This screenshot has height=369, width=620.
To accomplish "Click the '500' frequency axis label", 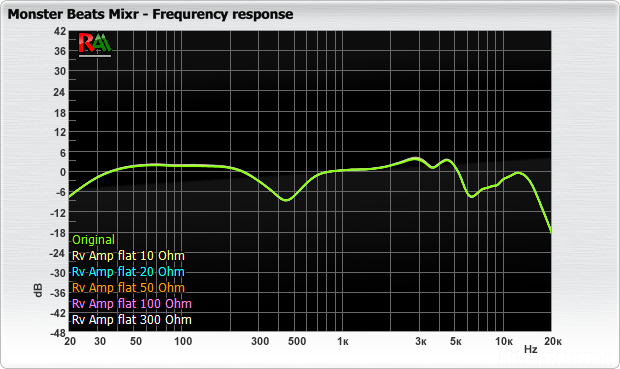I will coord(297,341).
